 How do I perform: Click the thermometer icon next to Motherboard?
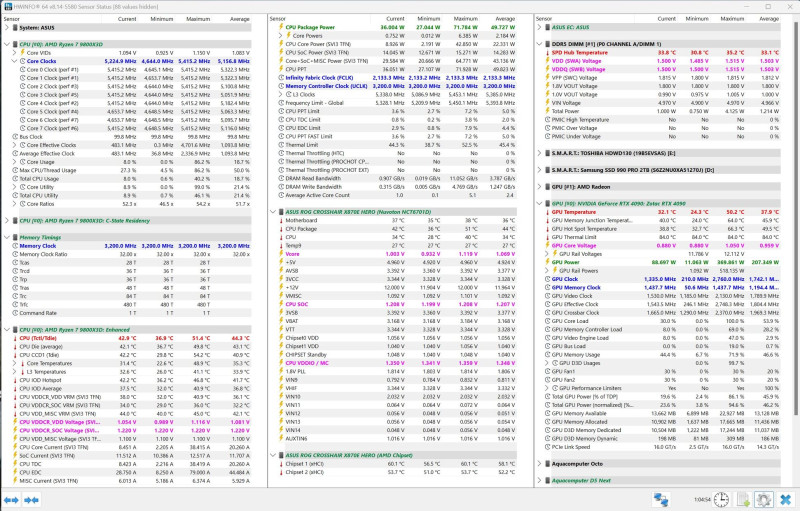[281, 220]
